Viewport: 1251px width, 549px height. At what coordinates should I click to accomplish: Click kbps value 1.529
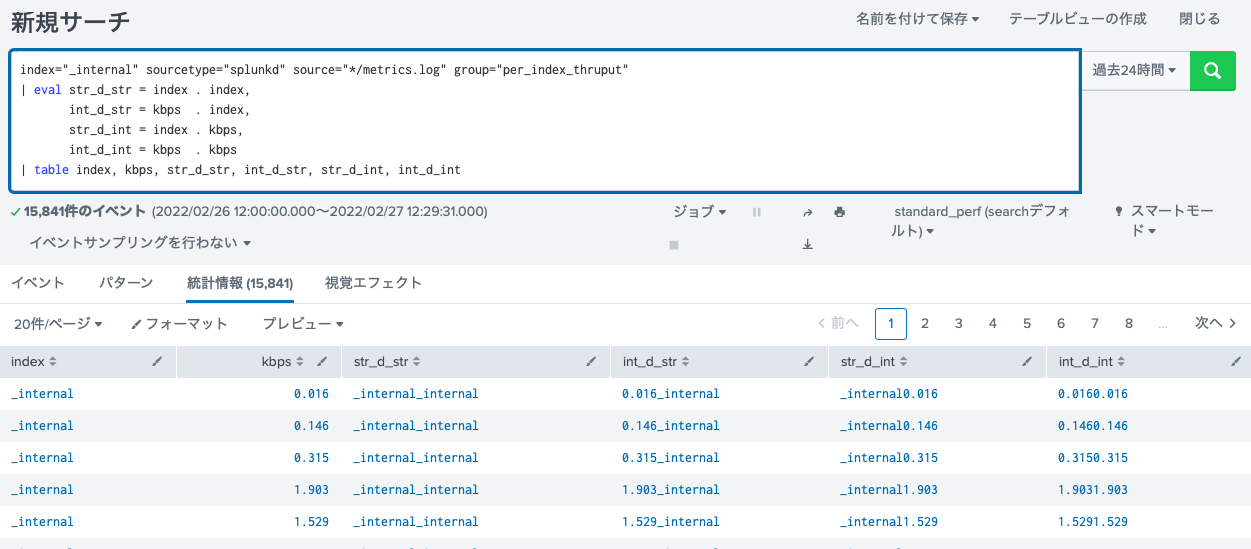point(311,522)
